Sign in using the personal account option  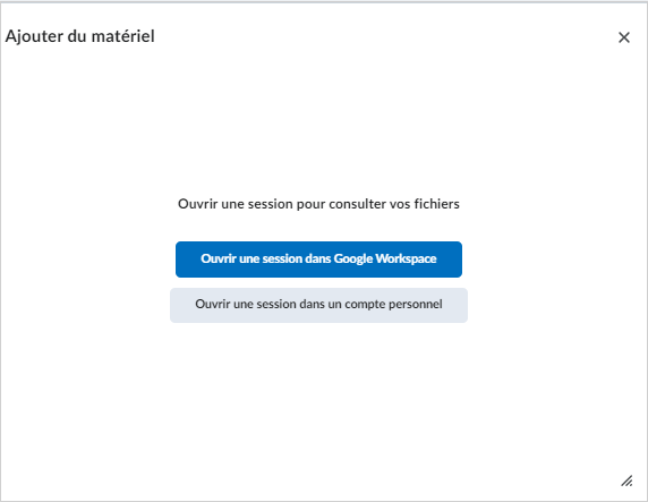[x=319, y=305]
